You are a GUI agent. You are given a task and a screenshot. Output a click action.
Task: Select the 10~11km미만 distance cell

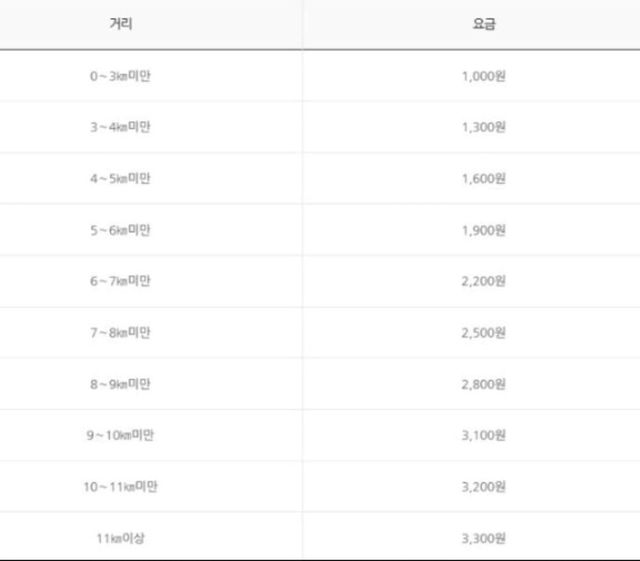(120, 487)
